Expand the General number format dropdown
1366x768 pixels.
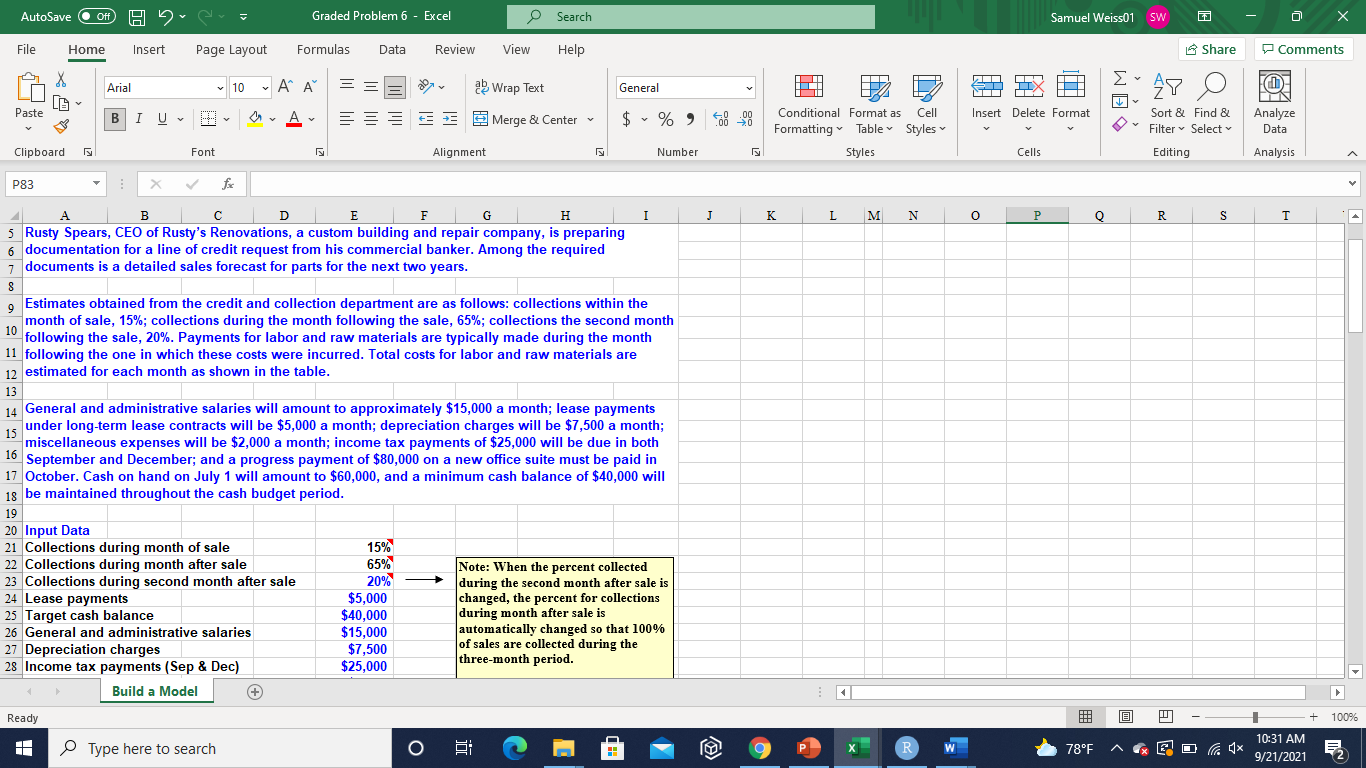point(751,89)
